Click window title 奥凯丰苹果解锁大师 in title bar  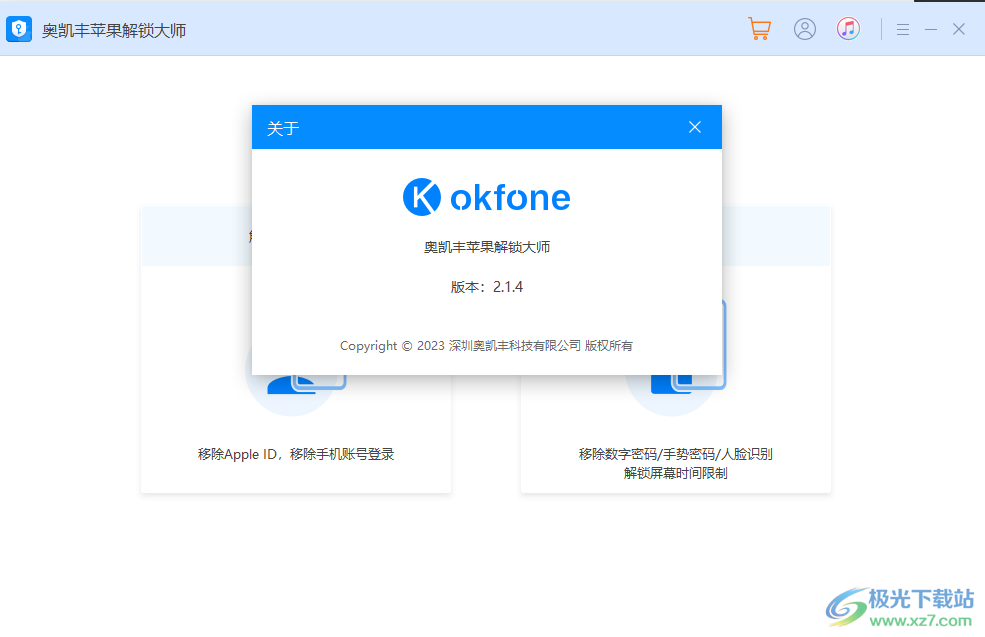(114, 30)
